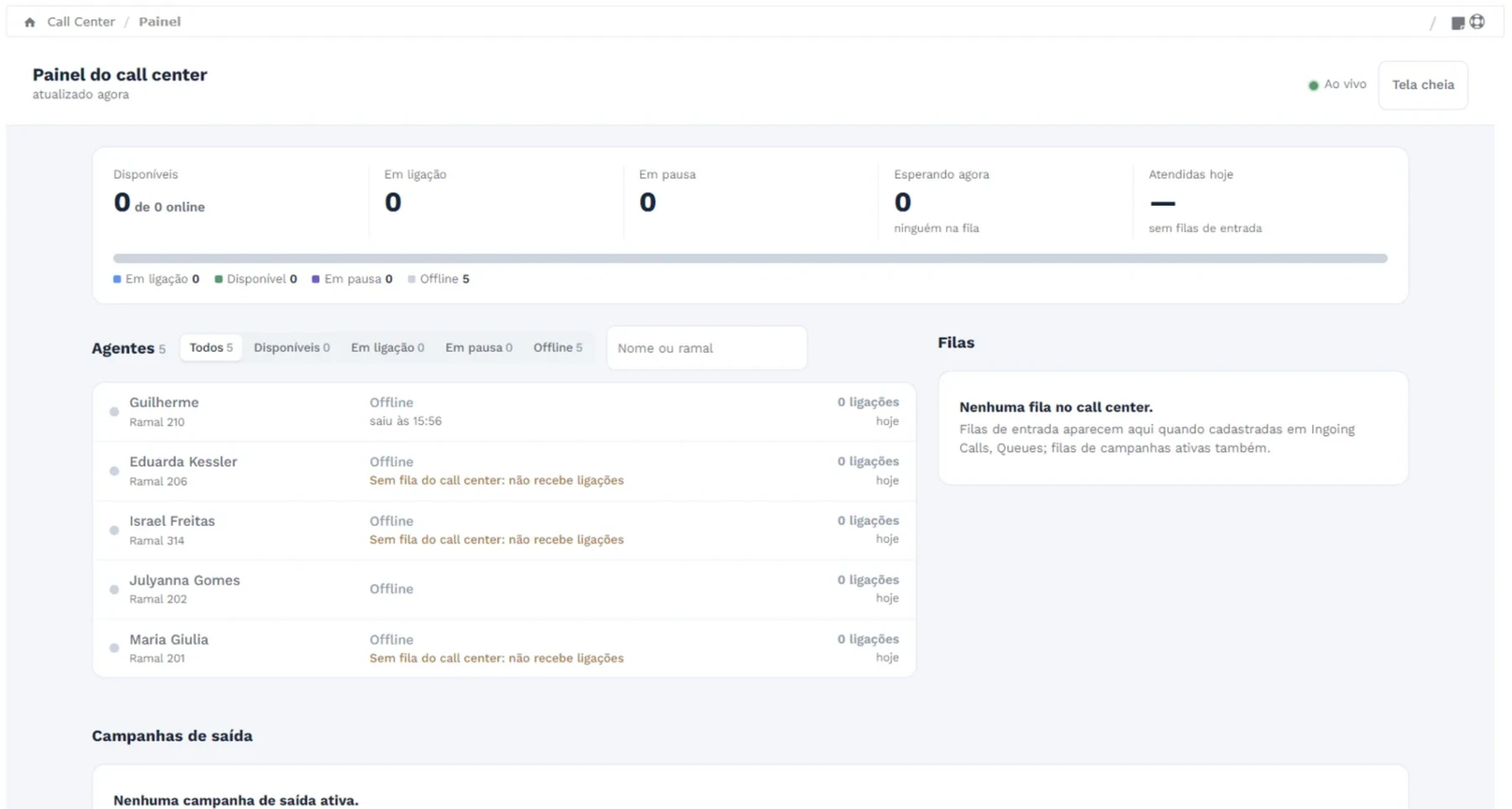Click Julyanna Gomes's Offline status text

point(391,590)
